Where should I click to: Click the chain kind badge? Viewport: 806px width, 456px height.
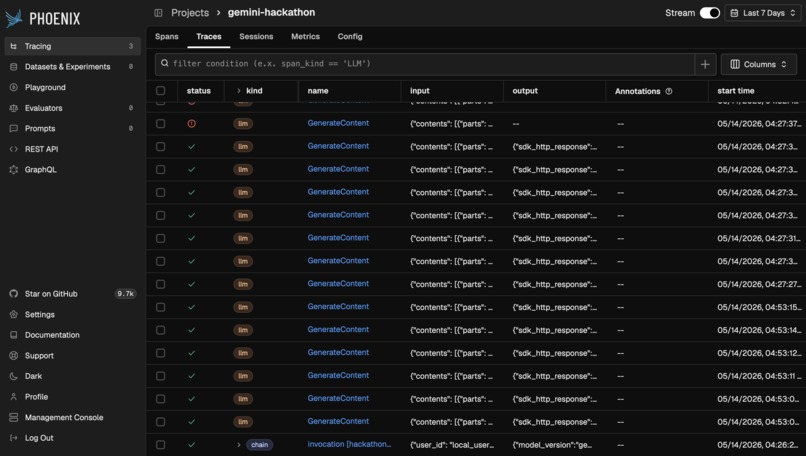pos(260,445)
